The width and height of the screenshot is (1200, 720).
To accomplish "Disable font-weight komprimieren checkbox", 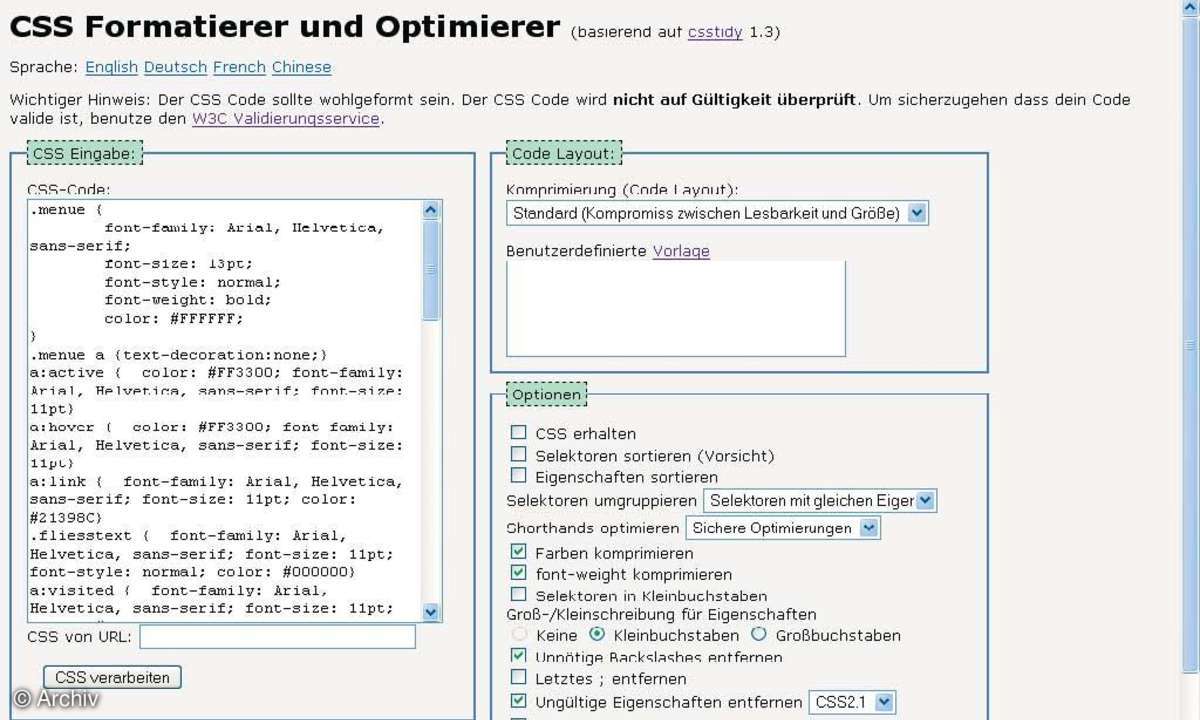I will 518,574.
